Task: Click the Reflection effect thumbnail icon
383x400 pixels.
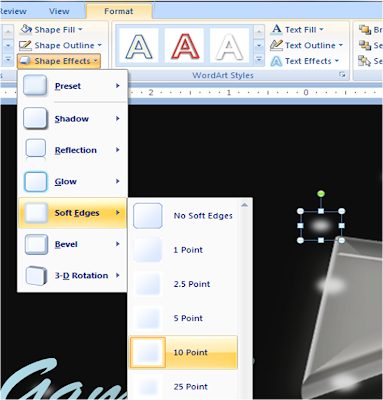Action: click(x=35, y=149)
